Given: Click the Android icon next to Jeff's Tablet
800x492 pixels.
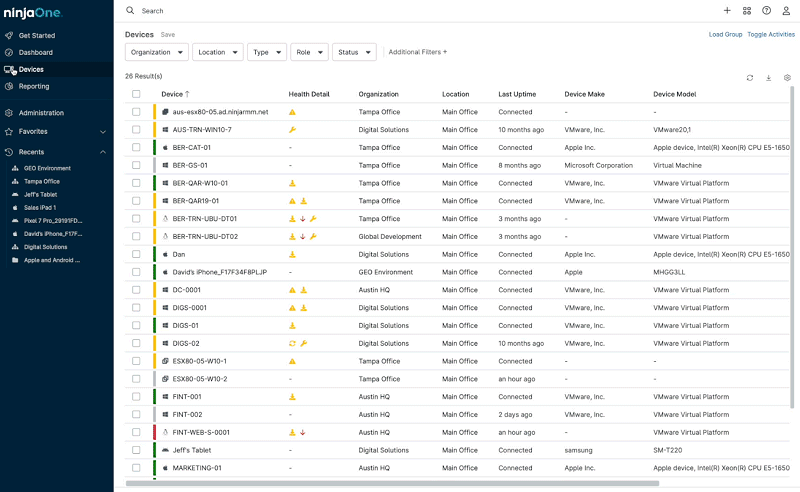Looking at the screenshot, I should [x=165, y=450].
